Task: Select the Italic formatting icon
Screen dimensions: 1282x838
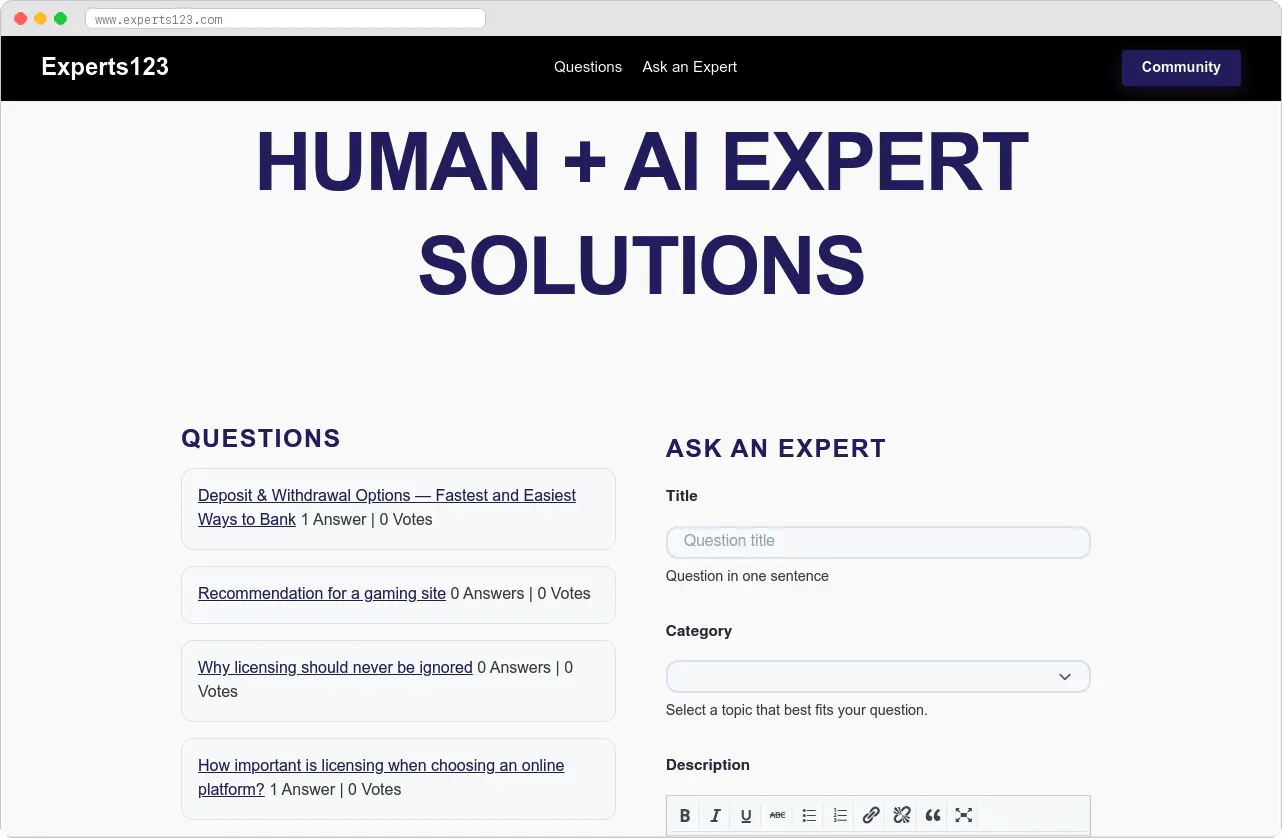Action: click(x=715, y=815)
